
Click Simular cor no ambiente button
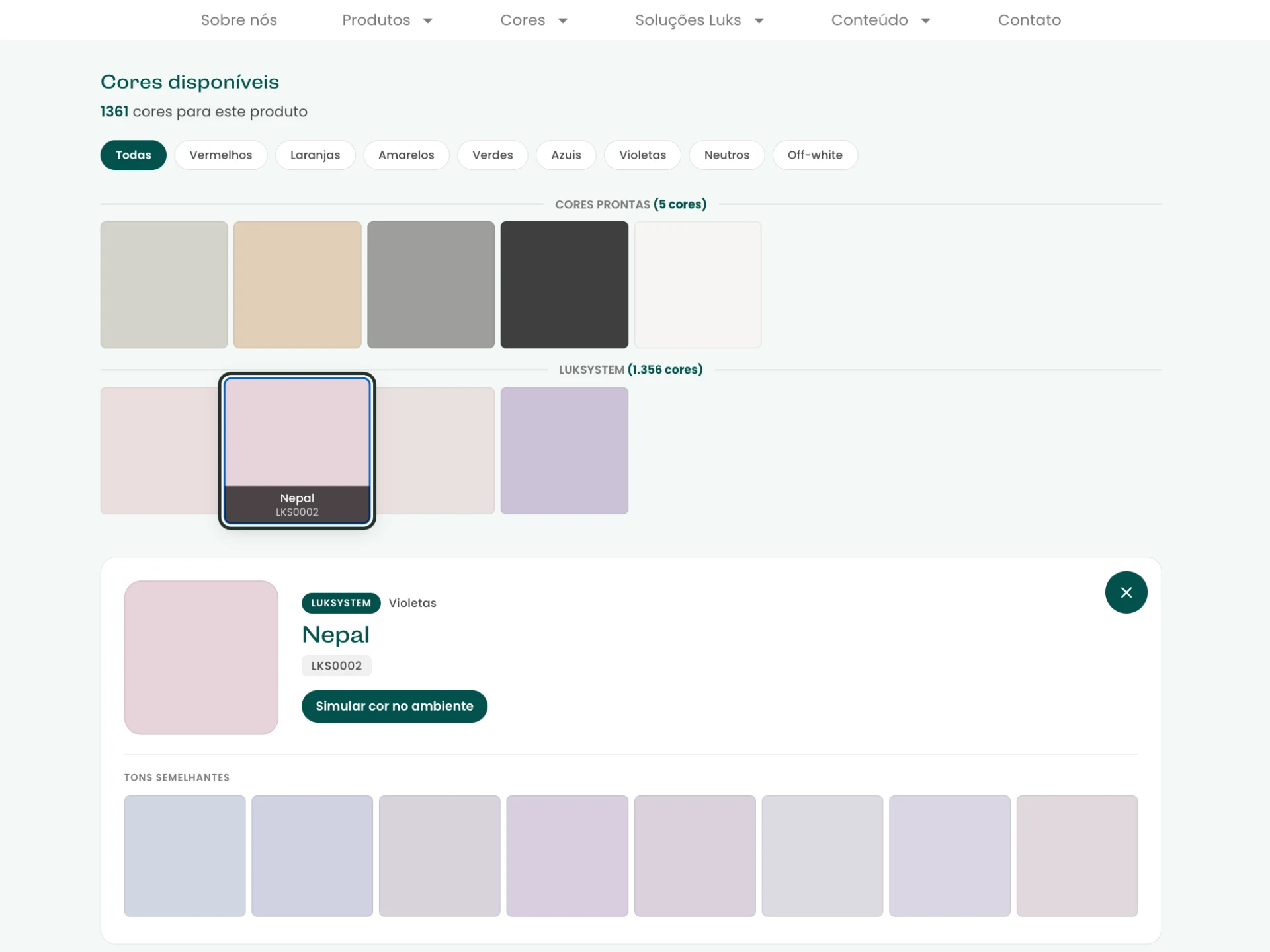[394, 706]
